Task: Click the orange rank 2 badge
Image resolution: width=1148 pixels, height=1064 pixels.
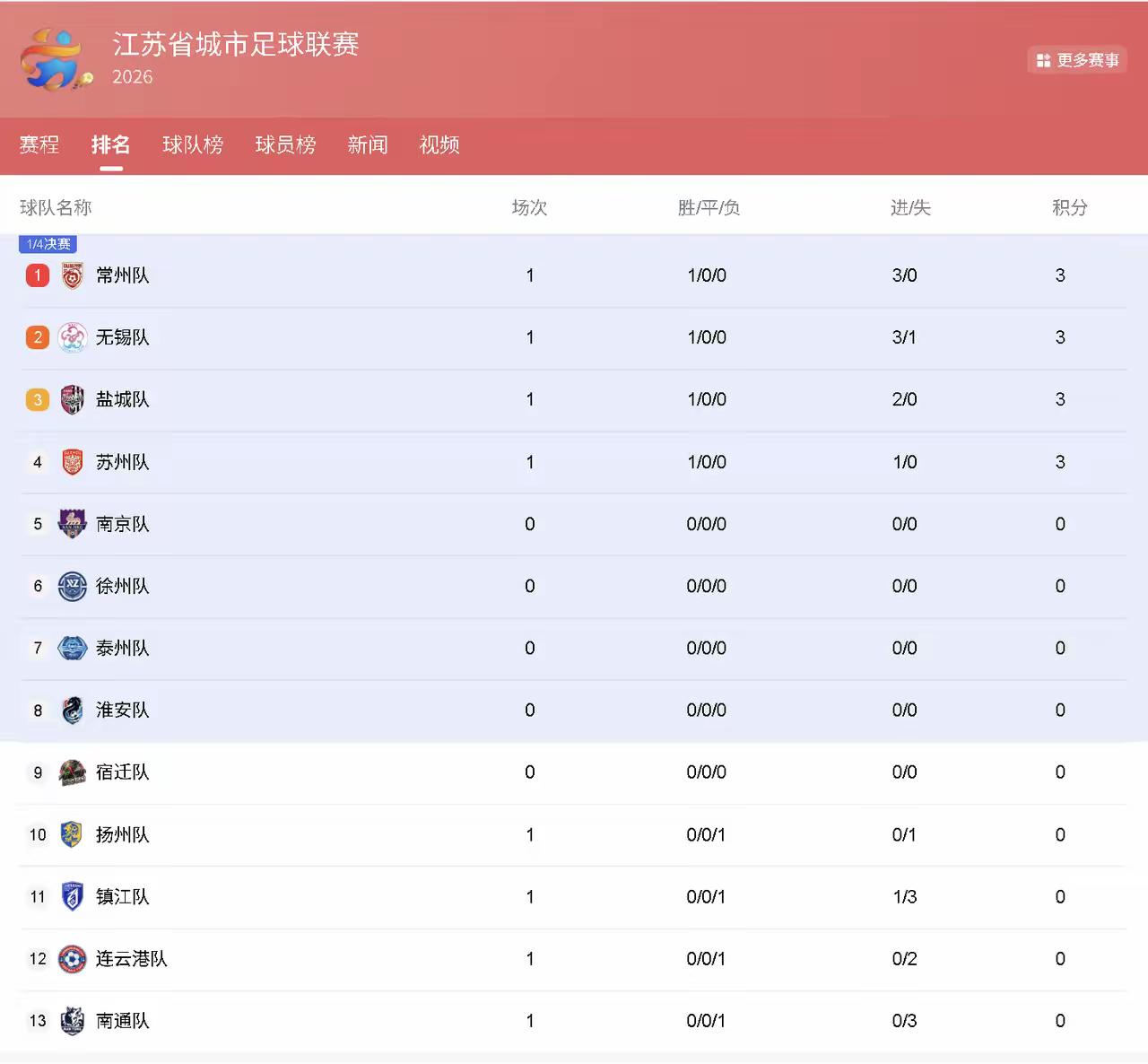Action: (38, 337)
